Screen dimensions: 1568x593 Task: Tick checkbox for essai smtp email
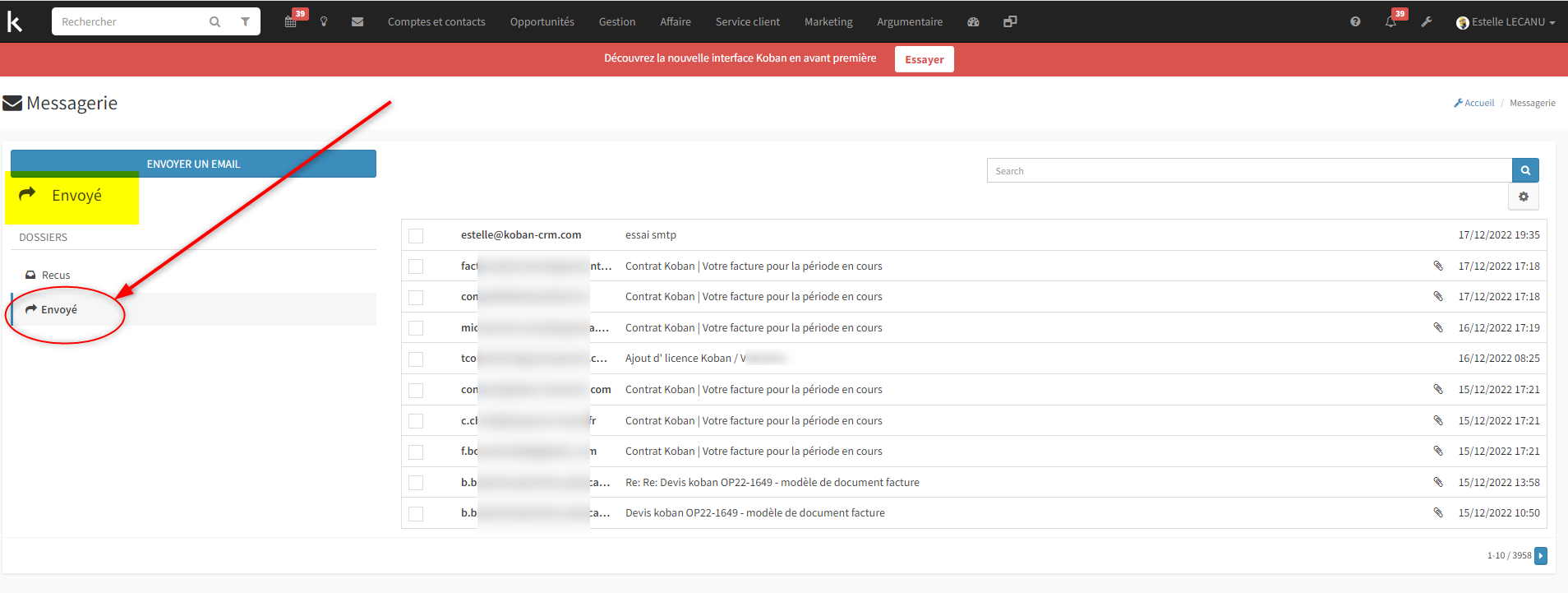(x=416, y=236)
